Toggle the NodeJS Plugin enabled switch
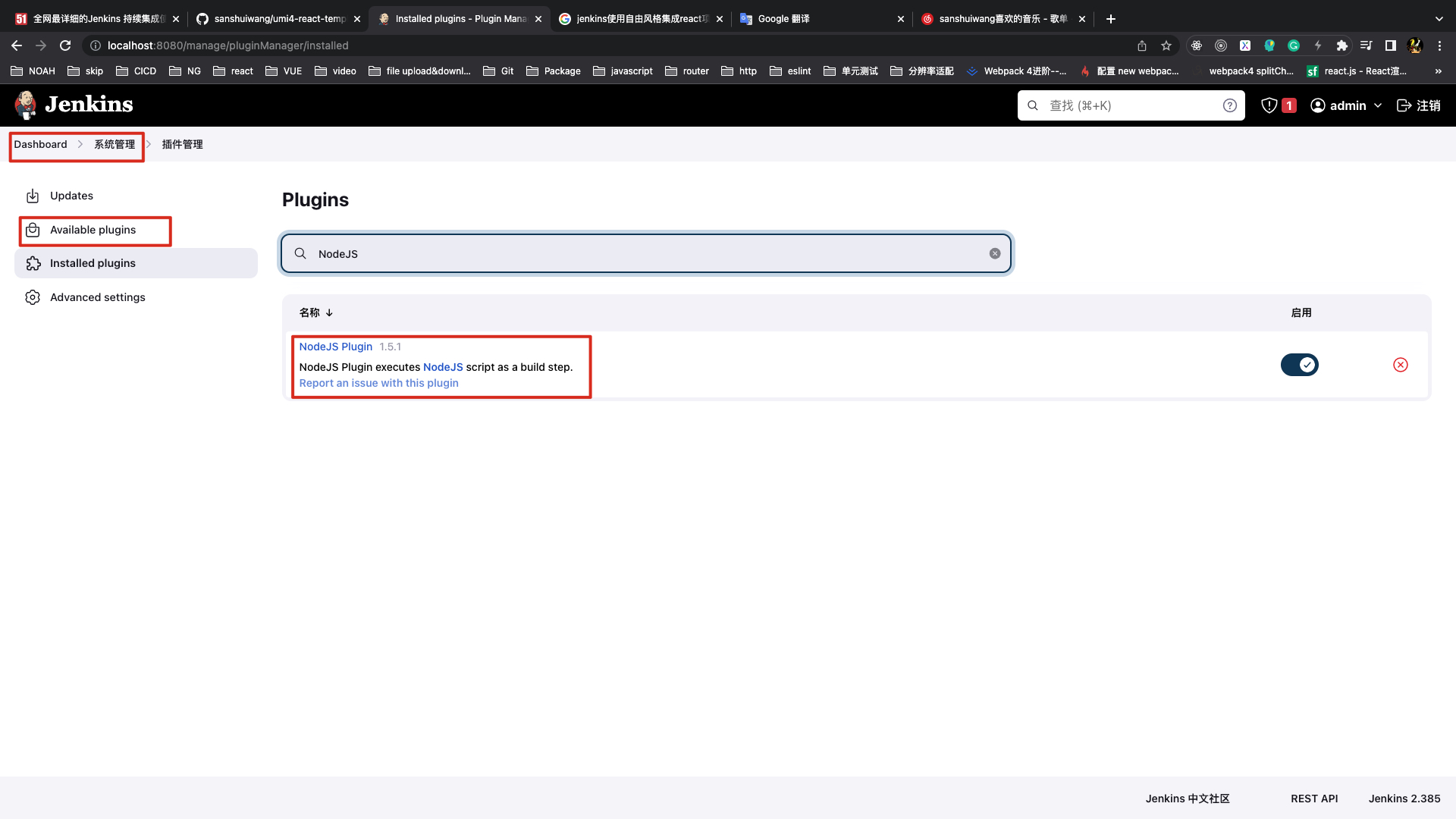The height and width of the screenshot is (819, 1456). pyautogui.click(x=1300, y=365)
